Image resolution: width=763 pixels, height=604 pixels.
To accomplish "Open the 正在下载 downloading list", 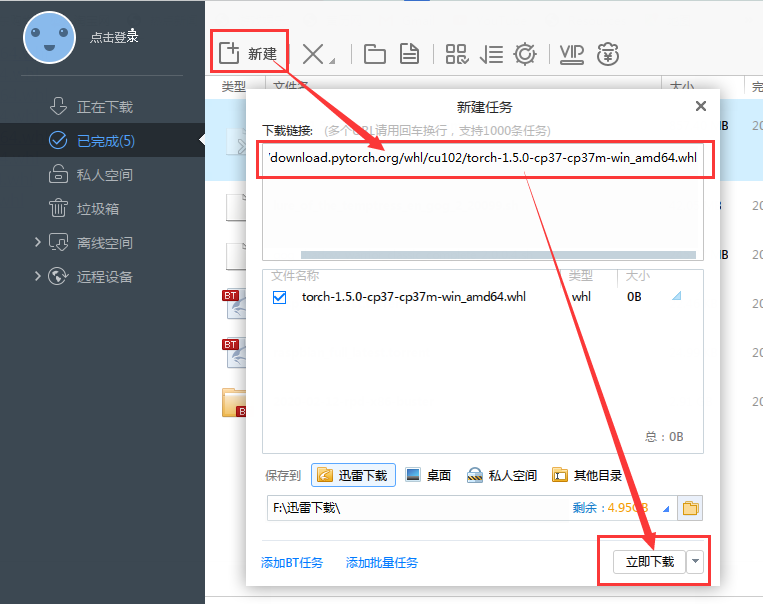I will point(105,107).
